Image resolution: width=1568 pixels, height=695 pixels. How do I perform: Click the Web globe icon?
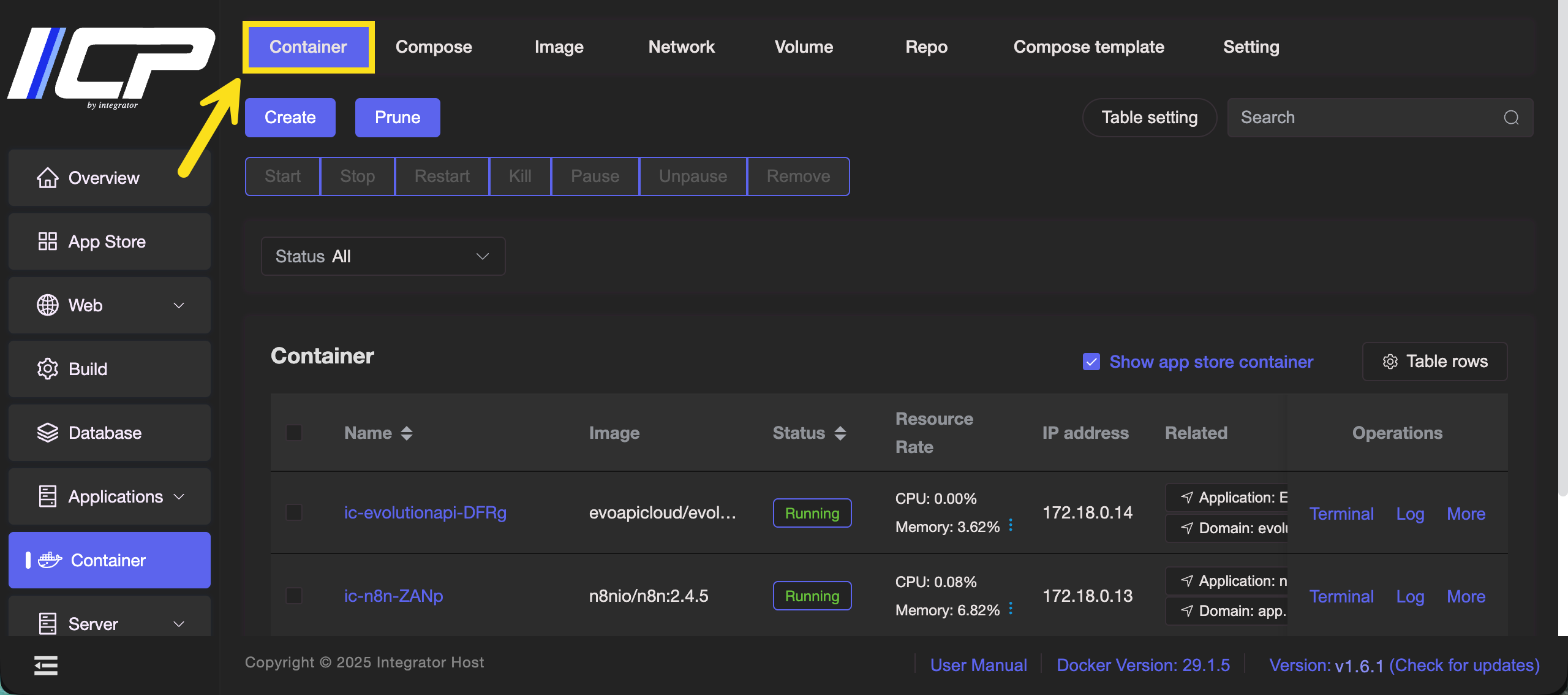[x=47, y=305]
